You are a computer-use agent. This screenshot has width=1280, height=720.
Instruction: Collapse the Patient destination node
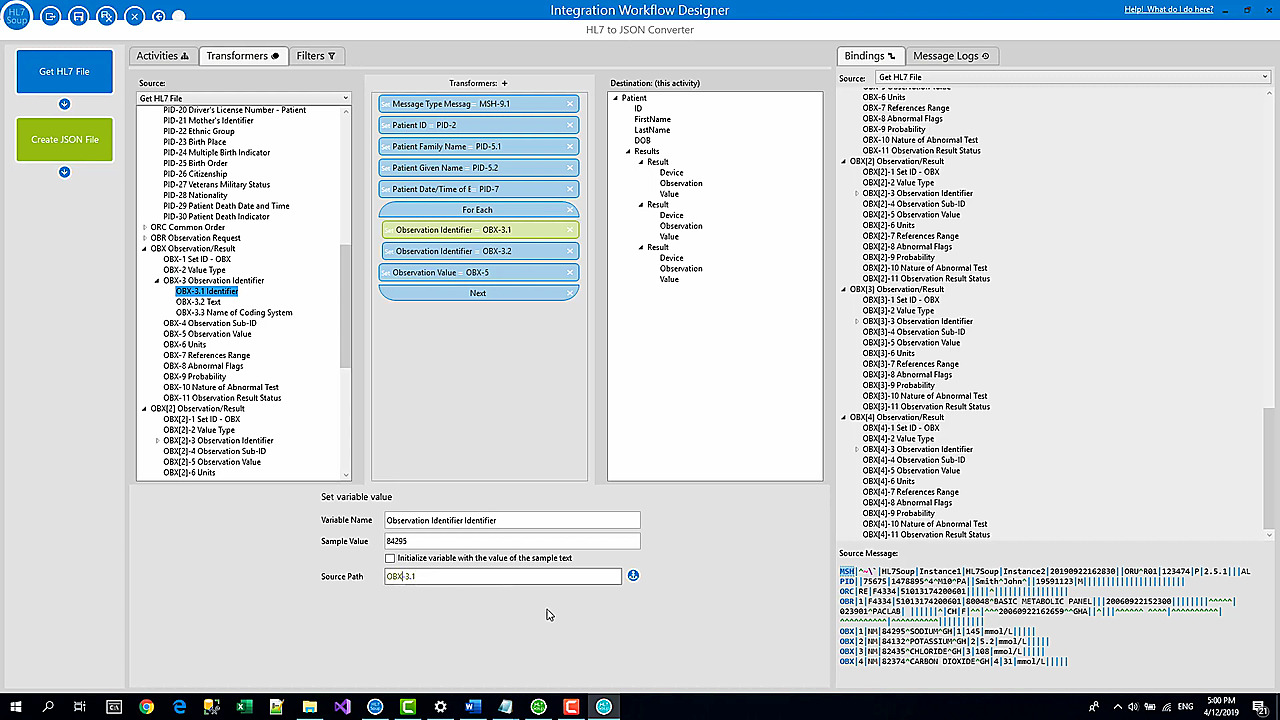point(616,98)
